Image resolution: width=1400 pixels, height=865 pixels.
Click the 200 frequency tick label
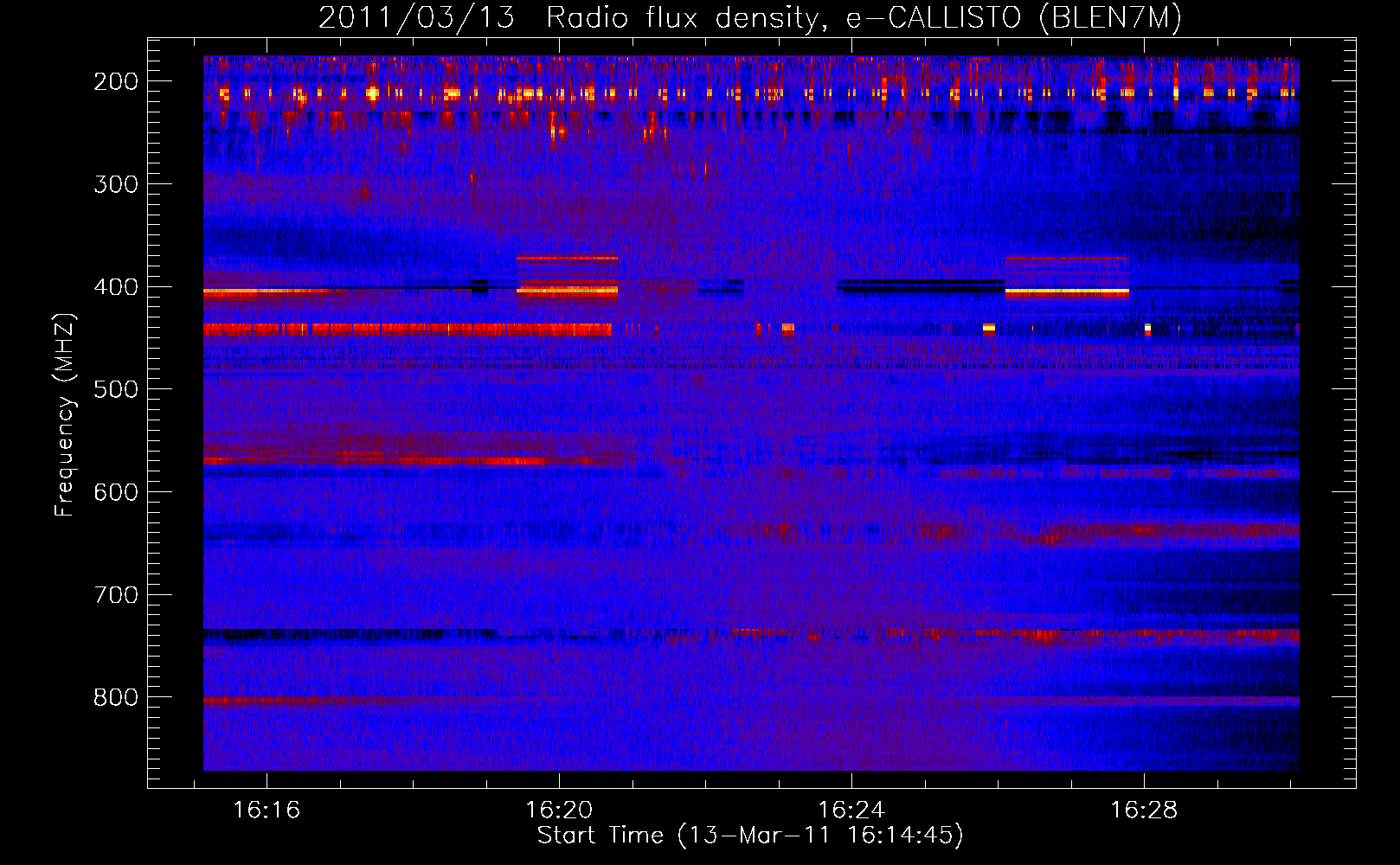click(x=116, y=81)
